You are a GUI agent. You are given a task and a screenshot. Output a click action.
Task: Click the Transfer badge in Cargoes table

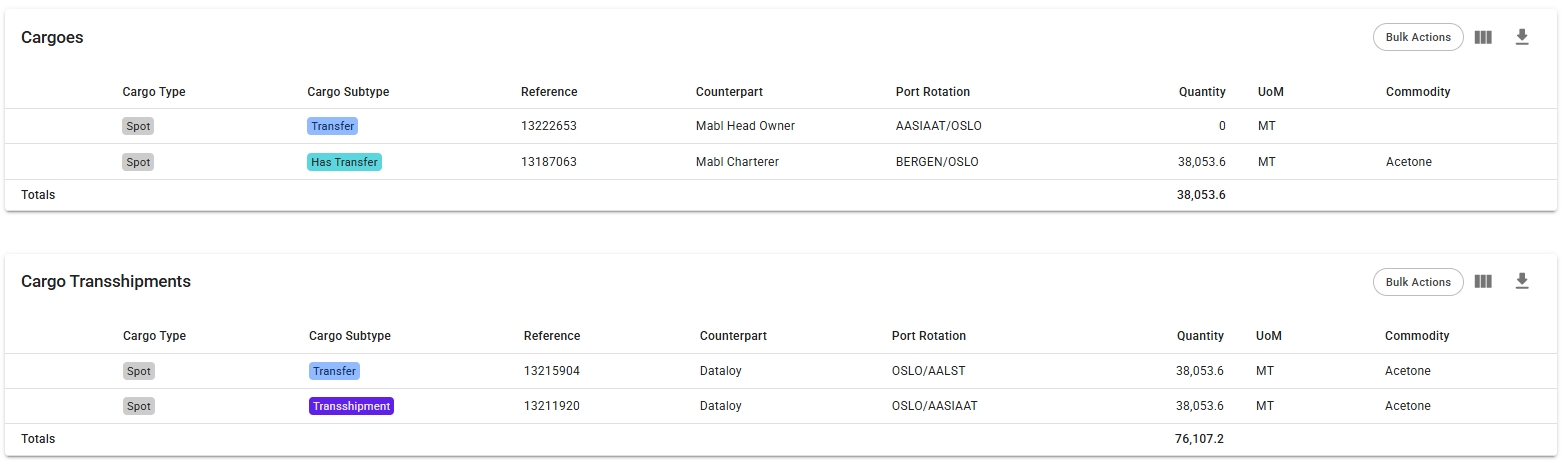[333, 126]
